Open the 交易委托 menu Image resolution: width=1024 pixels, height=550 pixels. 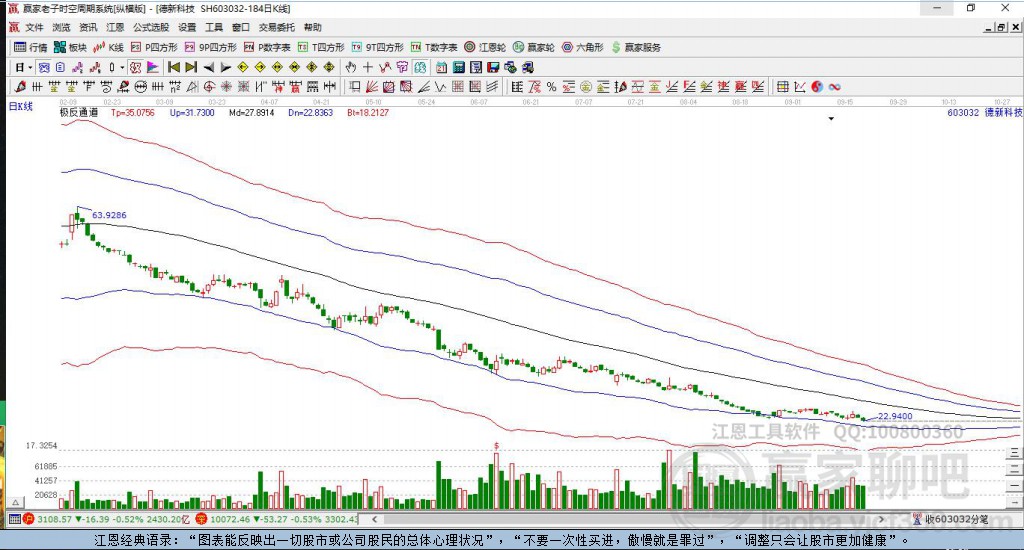277,27
